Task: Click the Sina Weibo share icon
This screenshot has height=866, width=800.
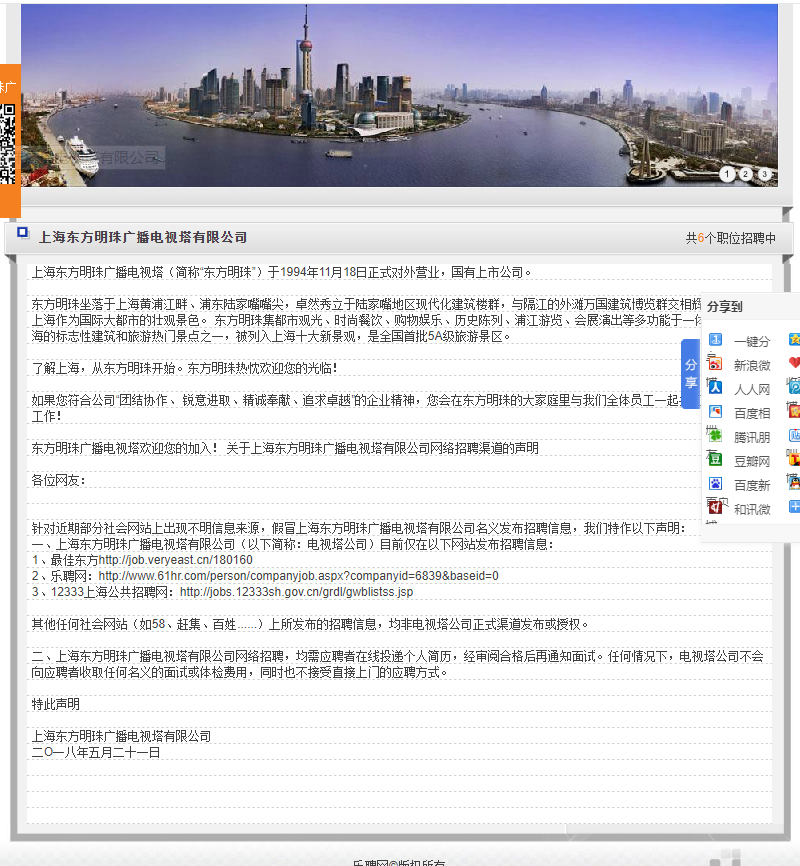Action: click(x=715, y=364)
